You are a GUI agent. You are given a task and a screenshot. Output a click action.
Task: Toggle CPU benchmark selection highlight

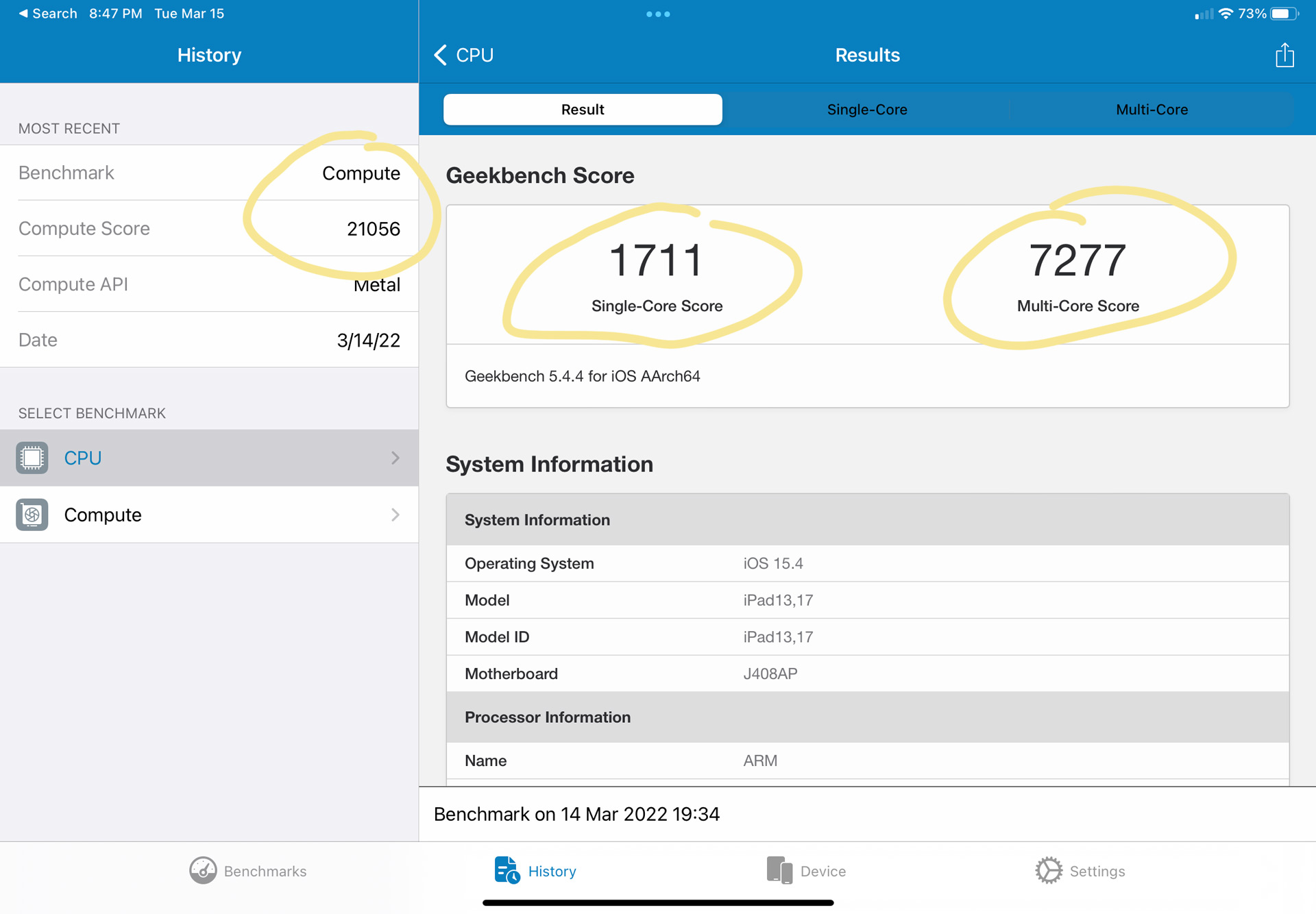point(209,458)
